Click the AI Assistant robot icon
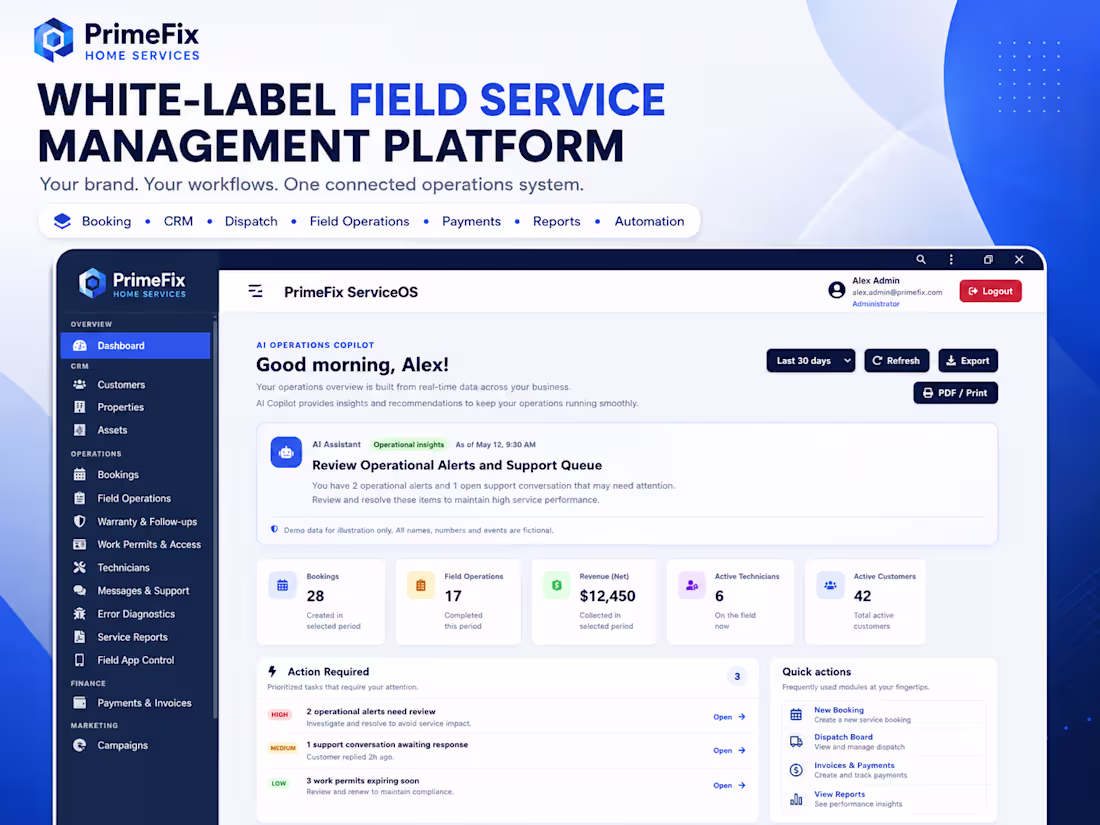Viewport: 1100px width, 825px height. point(286,452)
